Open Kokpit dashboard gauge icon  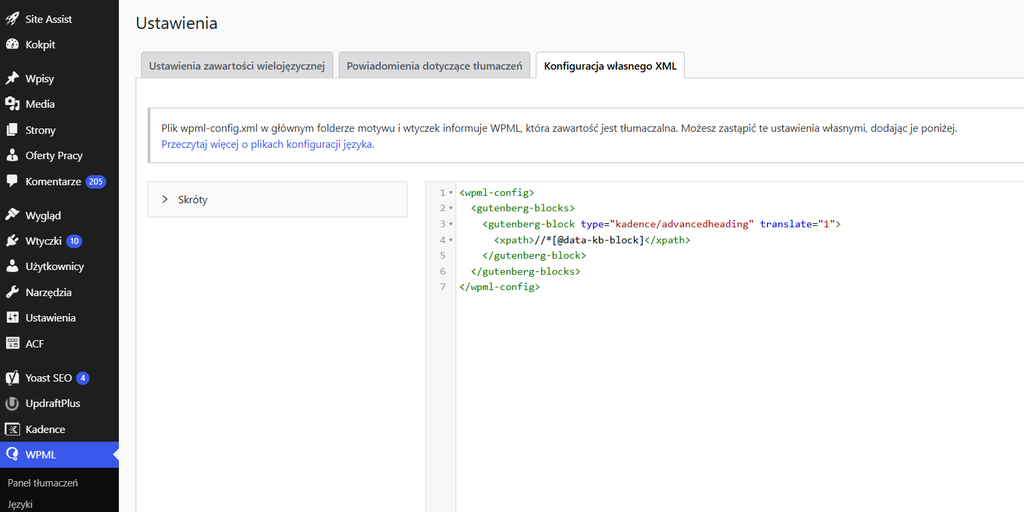pyautogui.click(x=12, y=44)
